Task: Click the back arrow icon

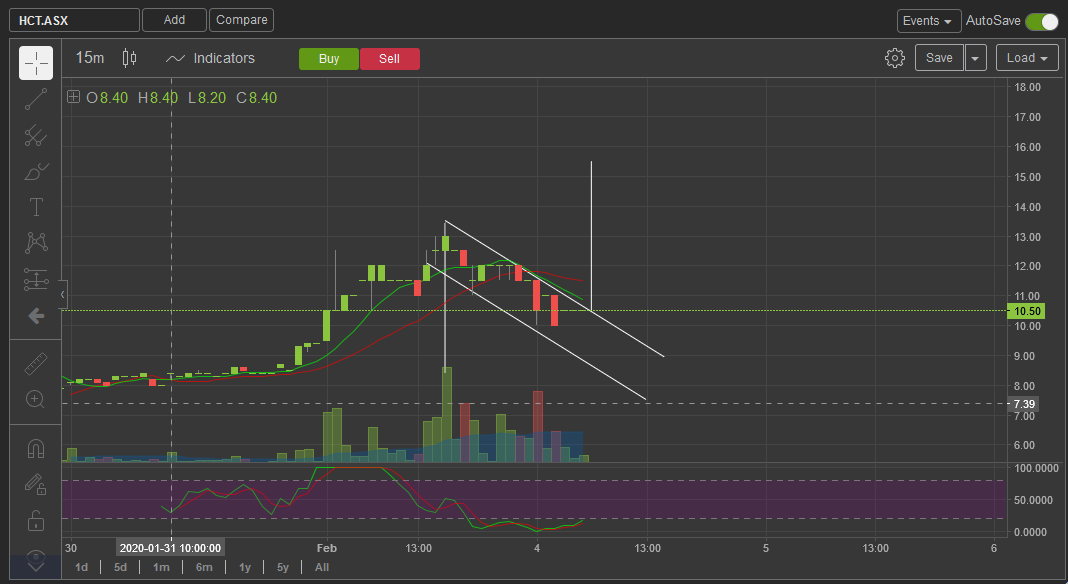Action: pyautogui.click(x=35, y=316)
